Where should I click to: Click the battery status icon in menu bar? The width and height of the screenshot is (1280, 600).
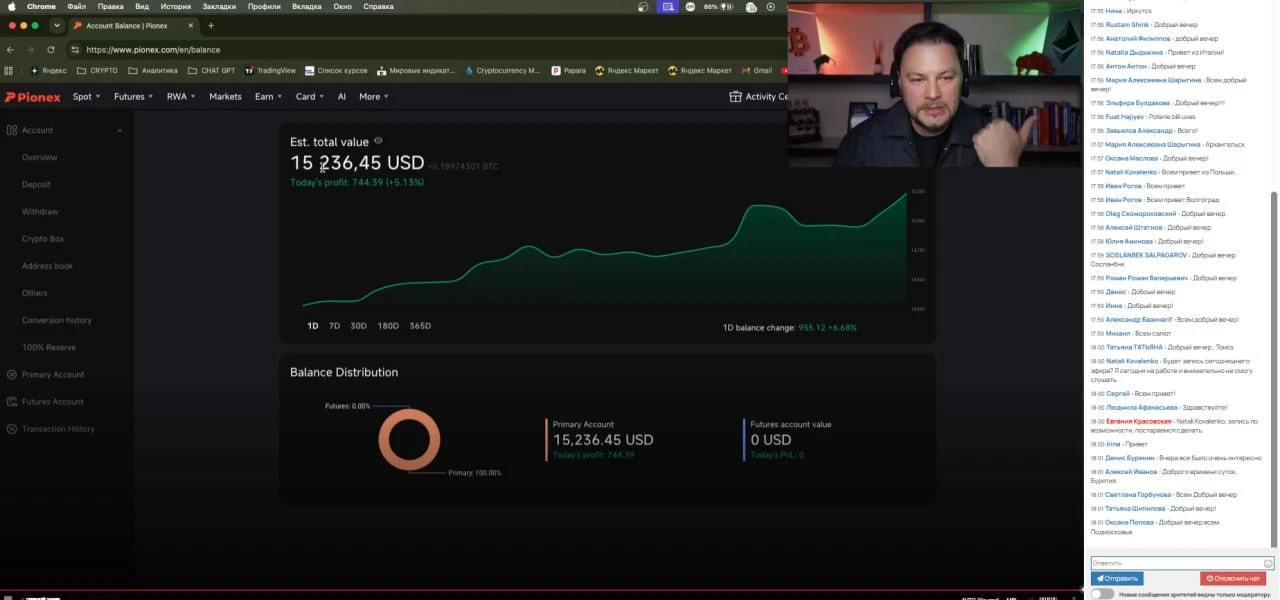(x=729, y=6)
